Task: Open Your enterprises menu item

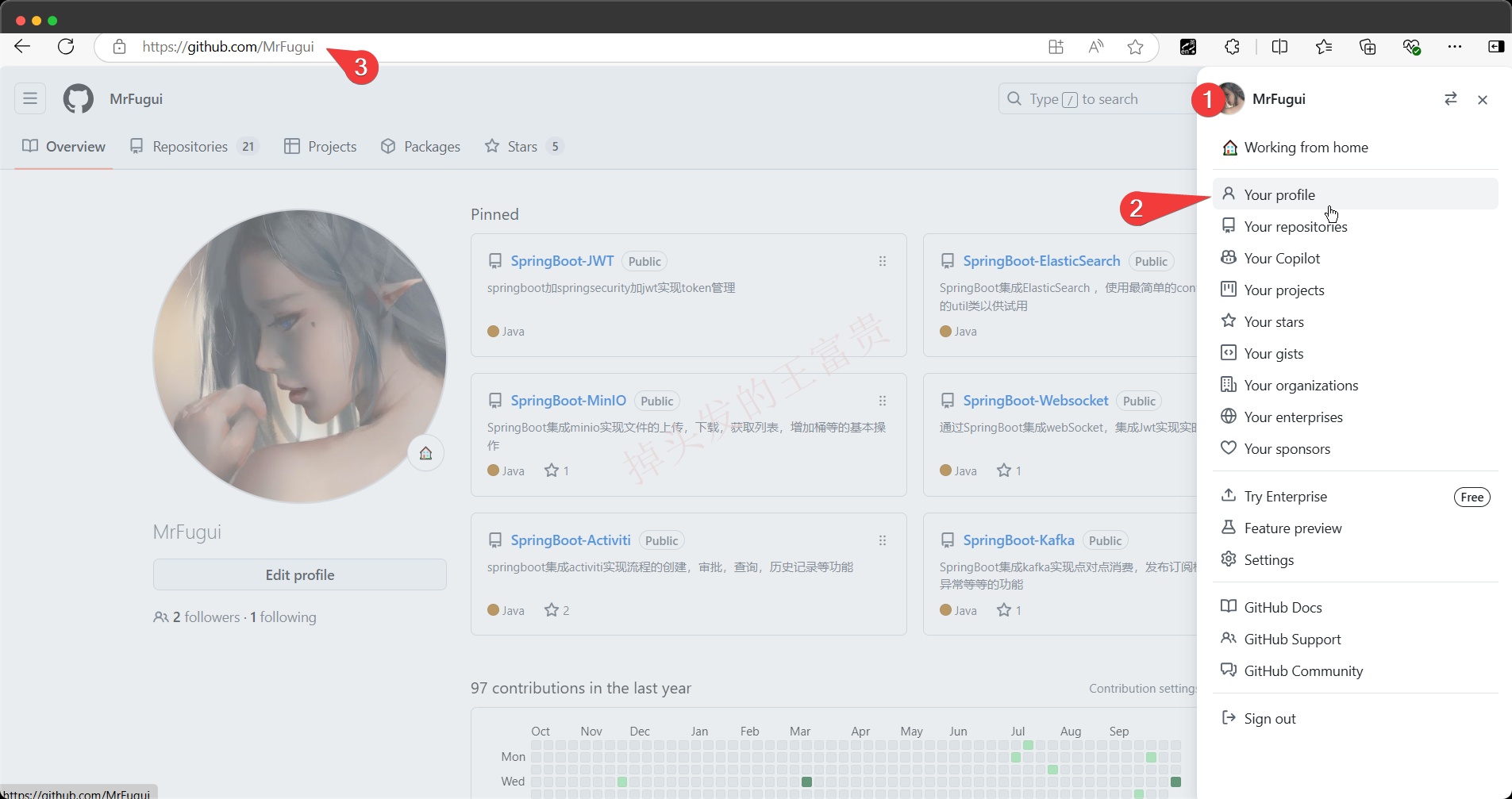Action: (1355, 417)
